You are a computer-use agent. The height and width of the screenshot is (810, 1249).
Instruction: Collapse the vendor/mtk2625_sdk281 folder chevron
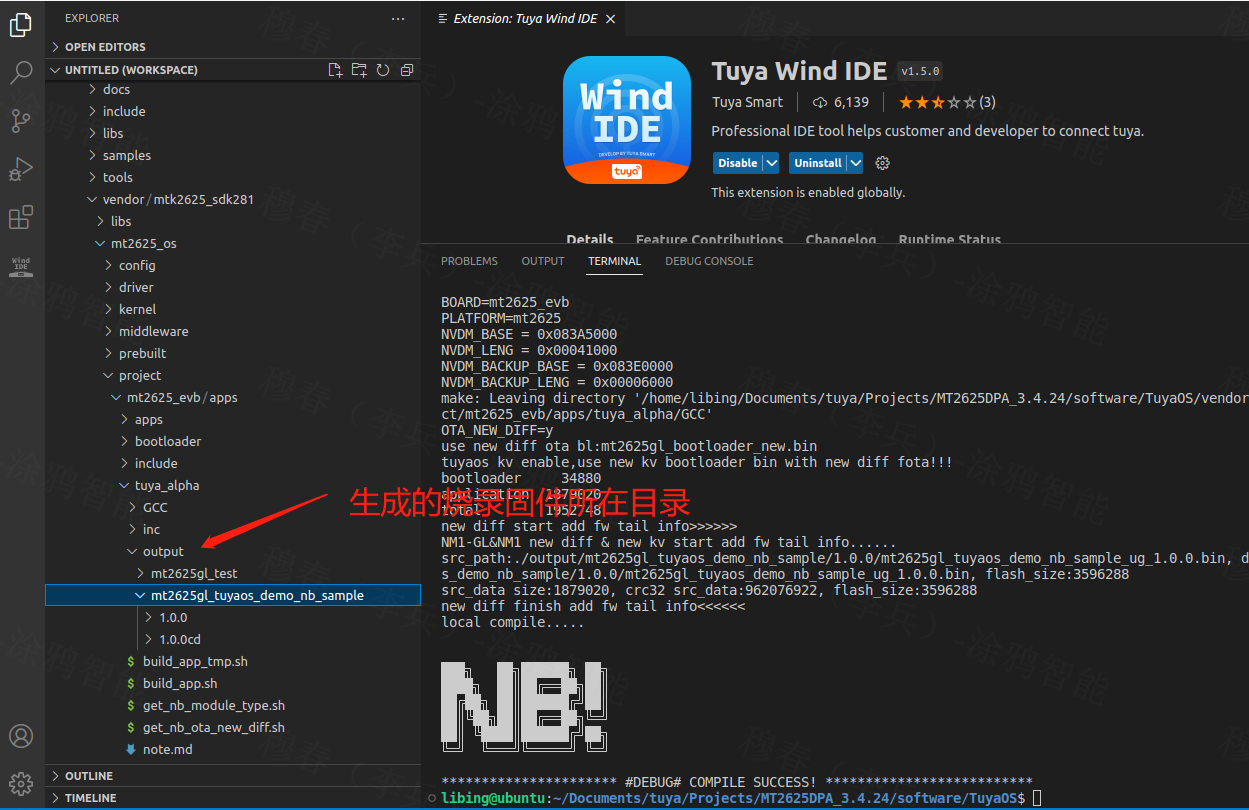[x=93, y=199]
